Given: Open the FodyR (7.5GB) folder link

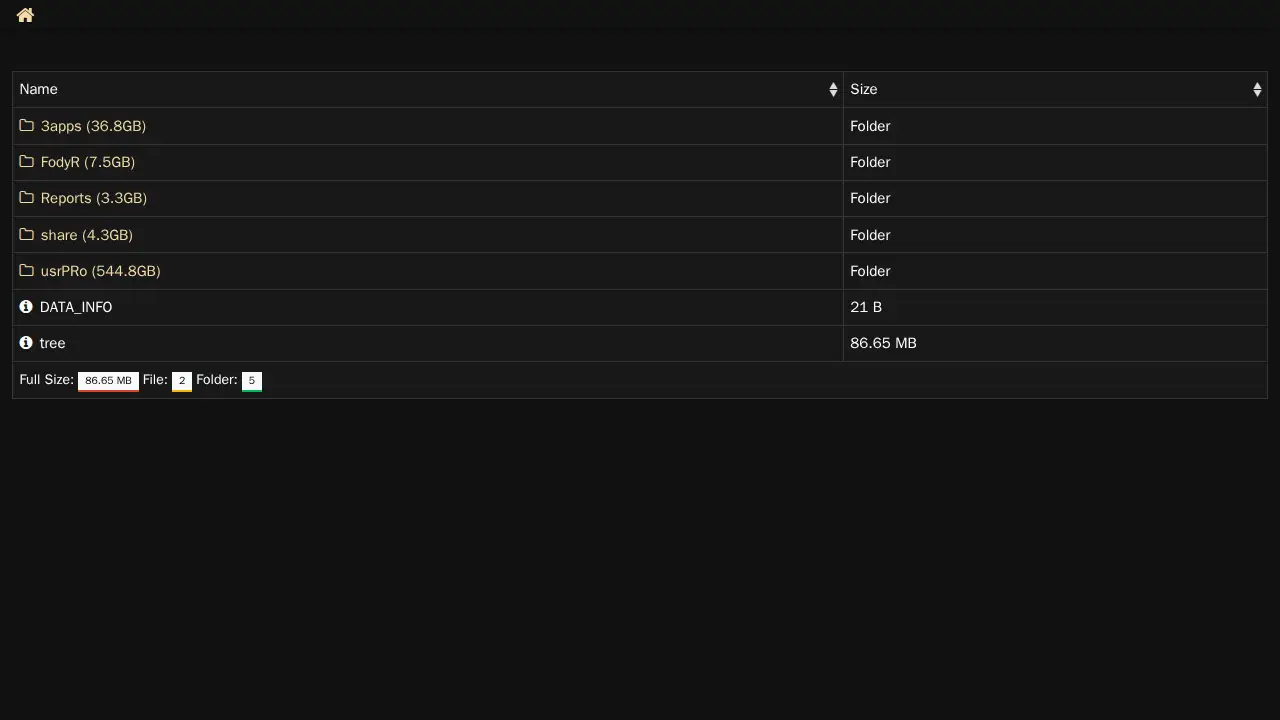Looking at the screenshot, I should pos(88,162).
